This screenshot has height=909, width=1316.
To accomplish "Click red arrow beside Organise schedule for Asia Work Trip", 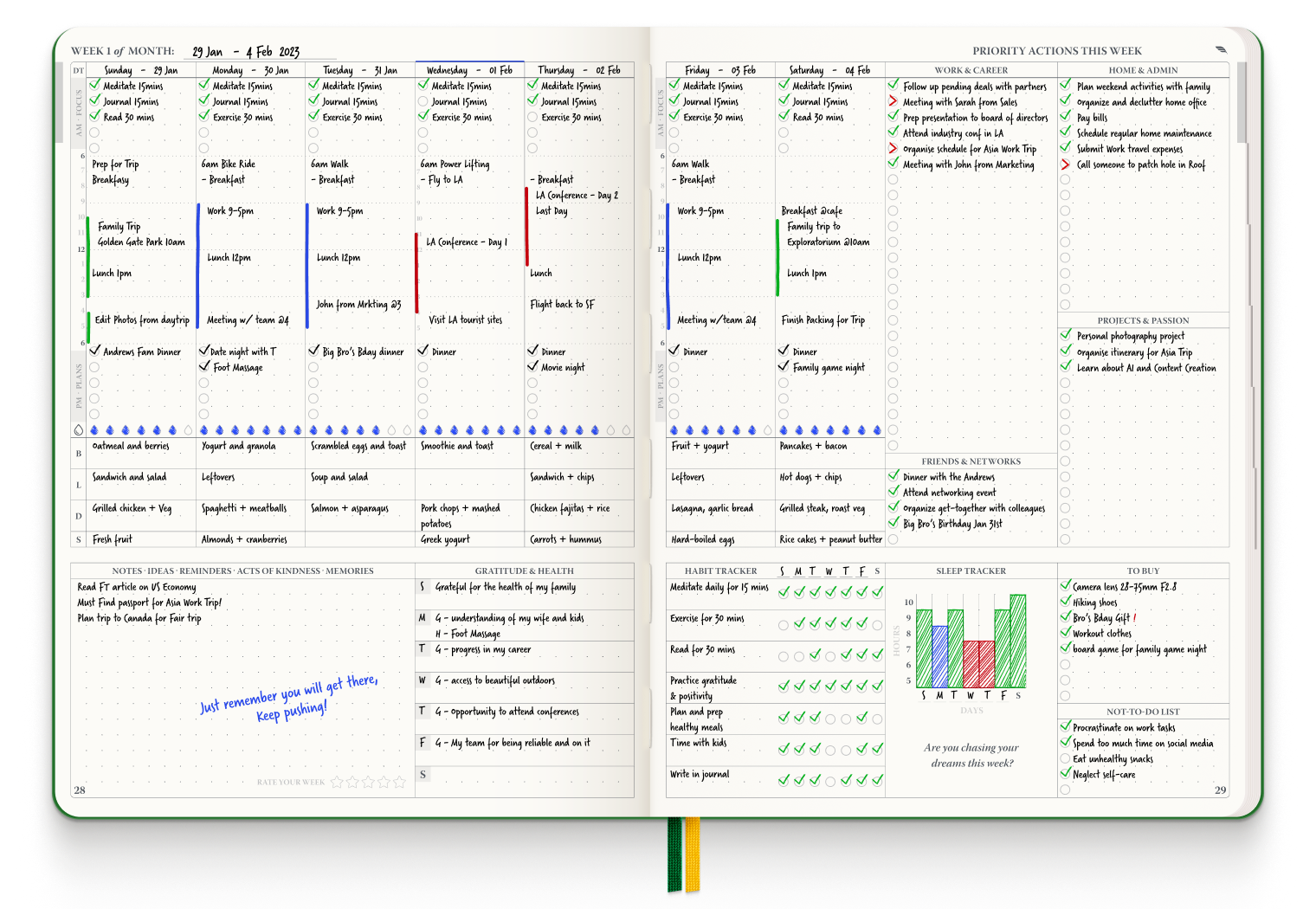I will tap(893, 148).
